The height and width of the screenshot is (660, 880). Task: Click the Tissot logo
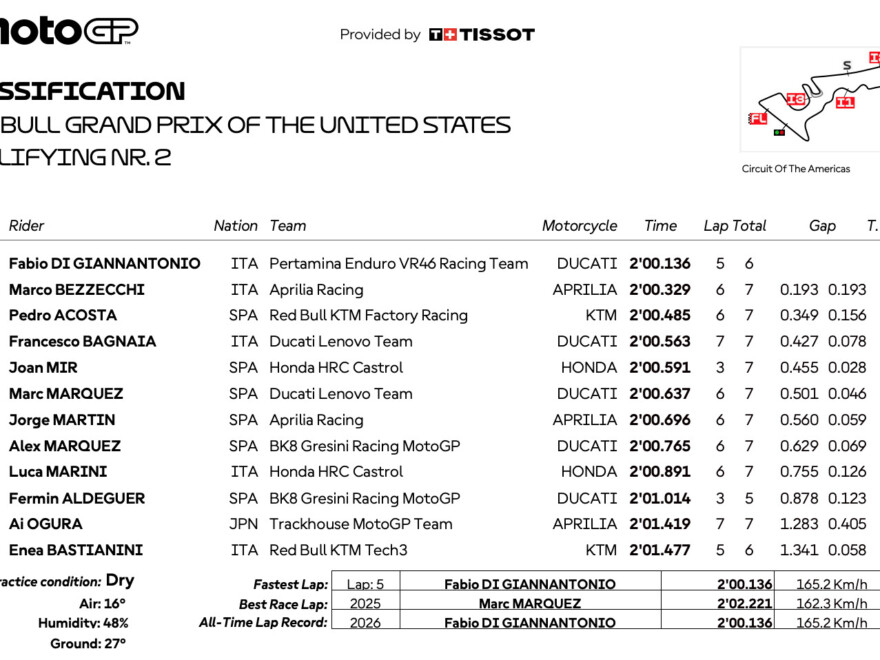[482, 34]
